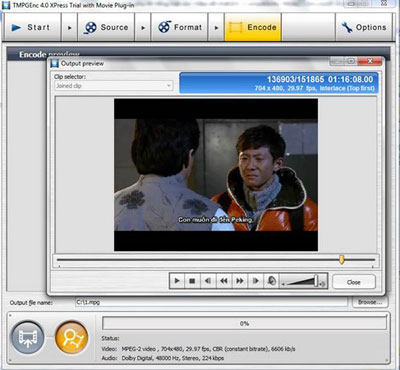
Task: Click the orange output preview icon
Action: tap(72, 338)
